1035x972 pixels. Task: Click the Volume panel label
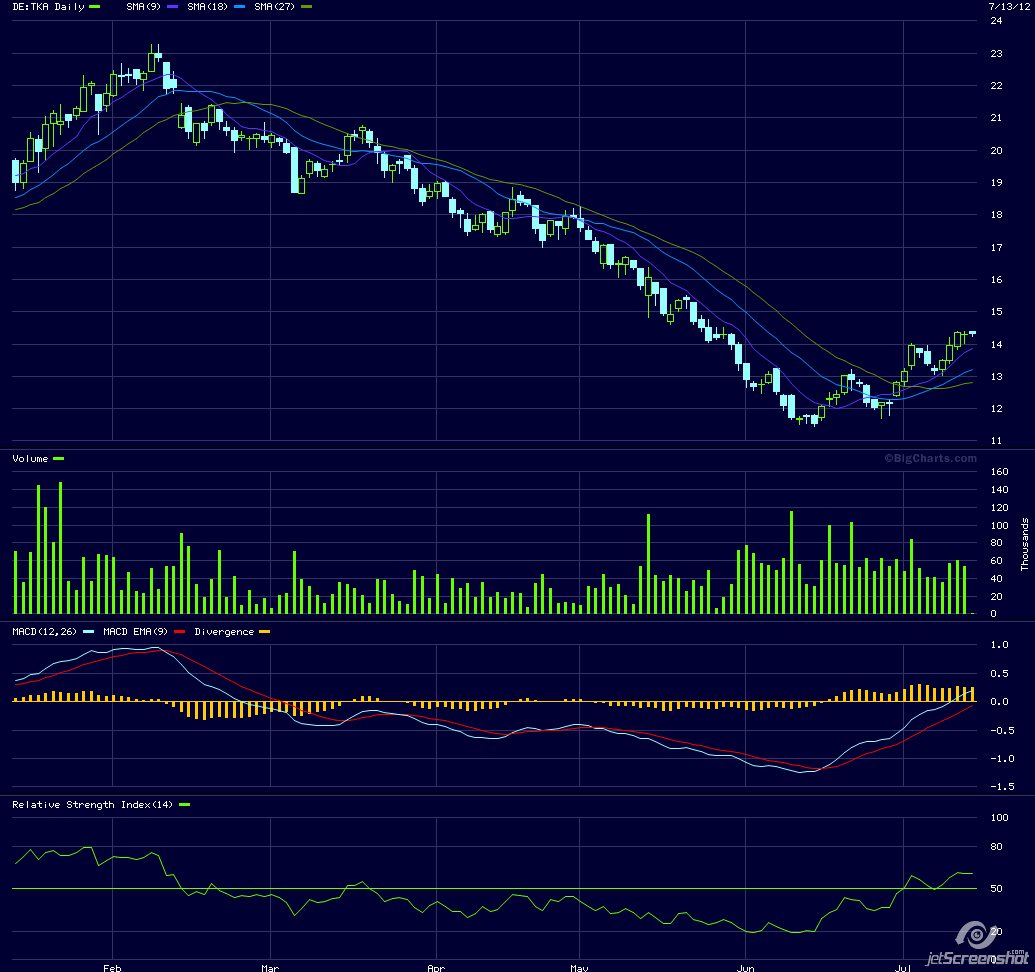tap(30, 459)
